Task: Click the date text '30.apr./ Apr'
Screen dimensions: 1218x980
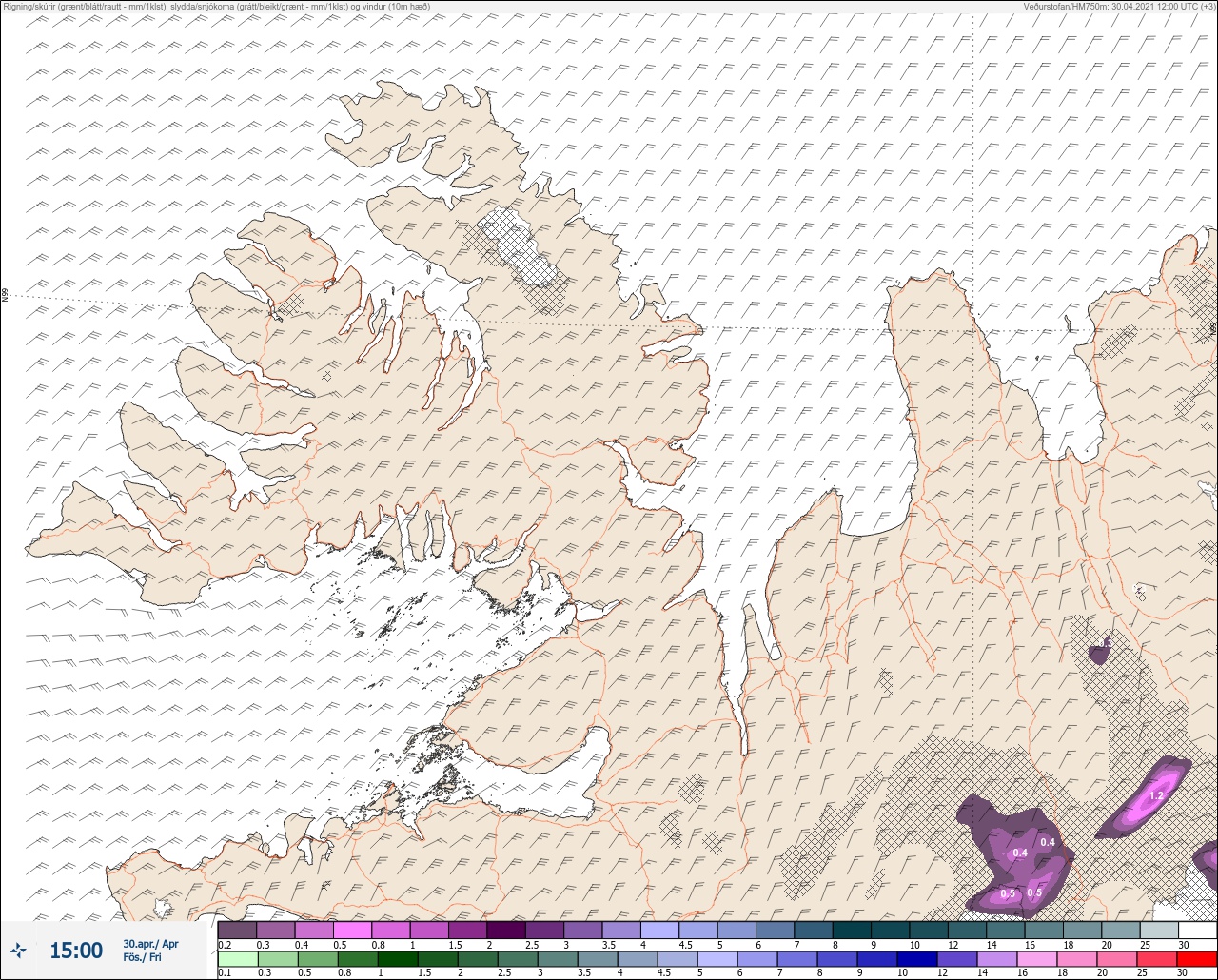Action: pos(150,944)
